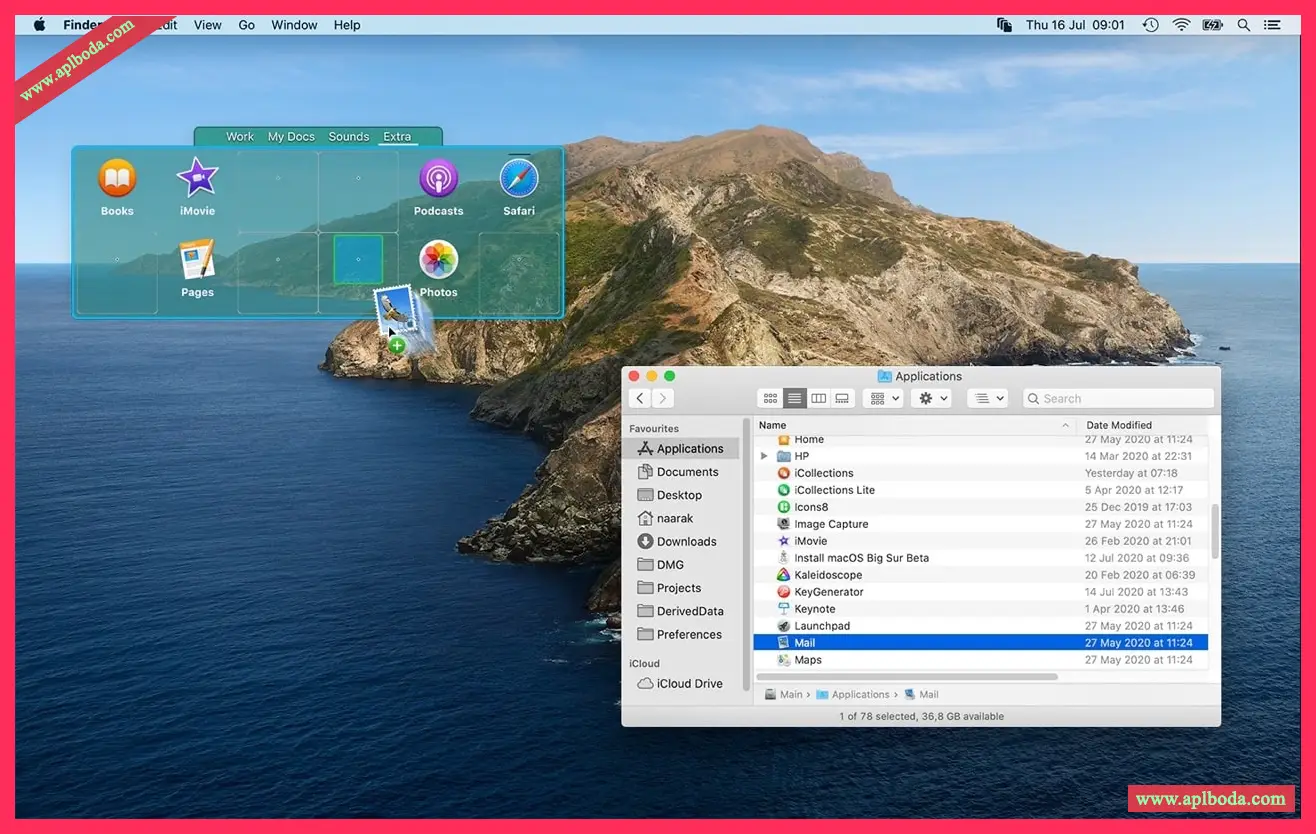Open the Books app icon

click(117, 179)
